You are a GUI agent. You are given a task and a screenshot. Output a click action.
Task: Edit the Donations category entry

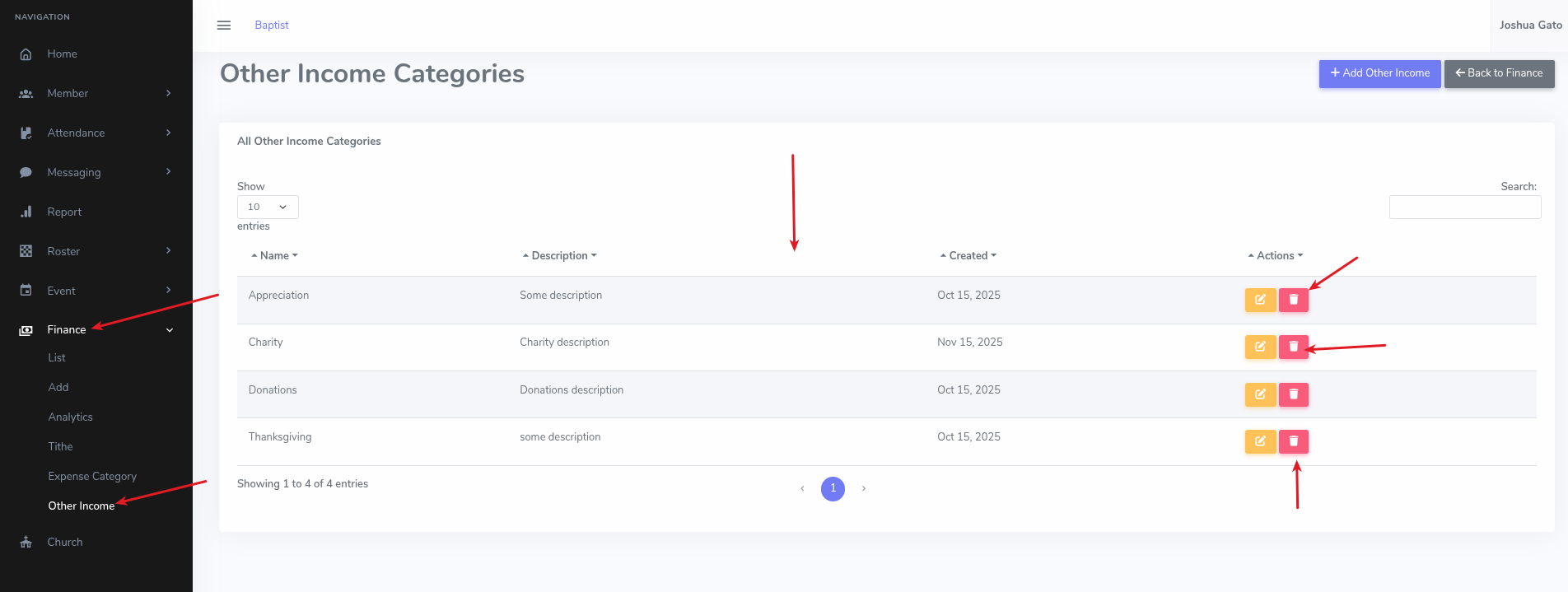(x=1260, y=394)
